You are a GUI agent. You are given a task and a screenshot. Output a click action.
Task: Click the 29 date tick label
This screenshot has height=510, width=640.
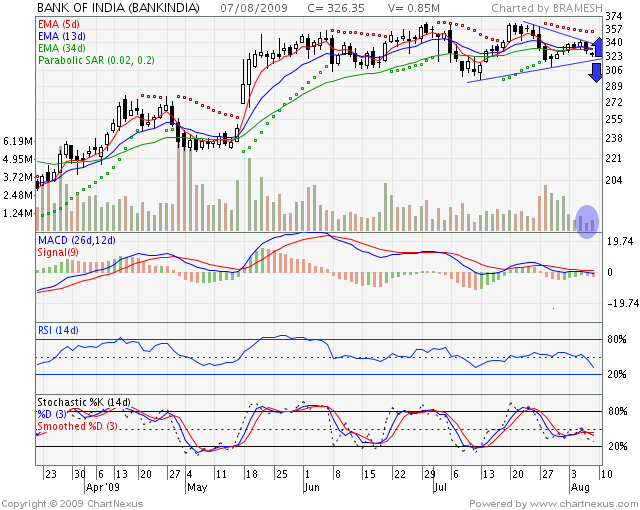[429, 474]
